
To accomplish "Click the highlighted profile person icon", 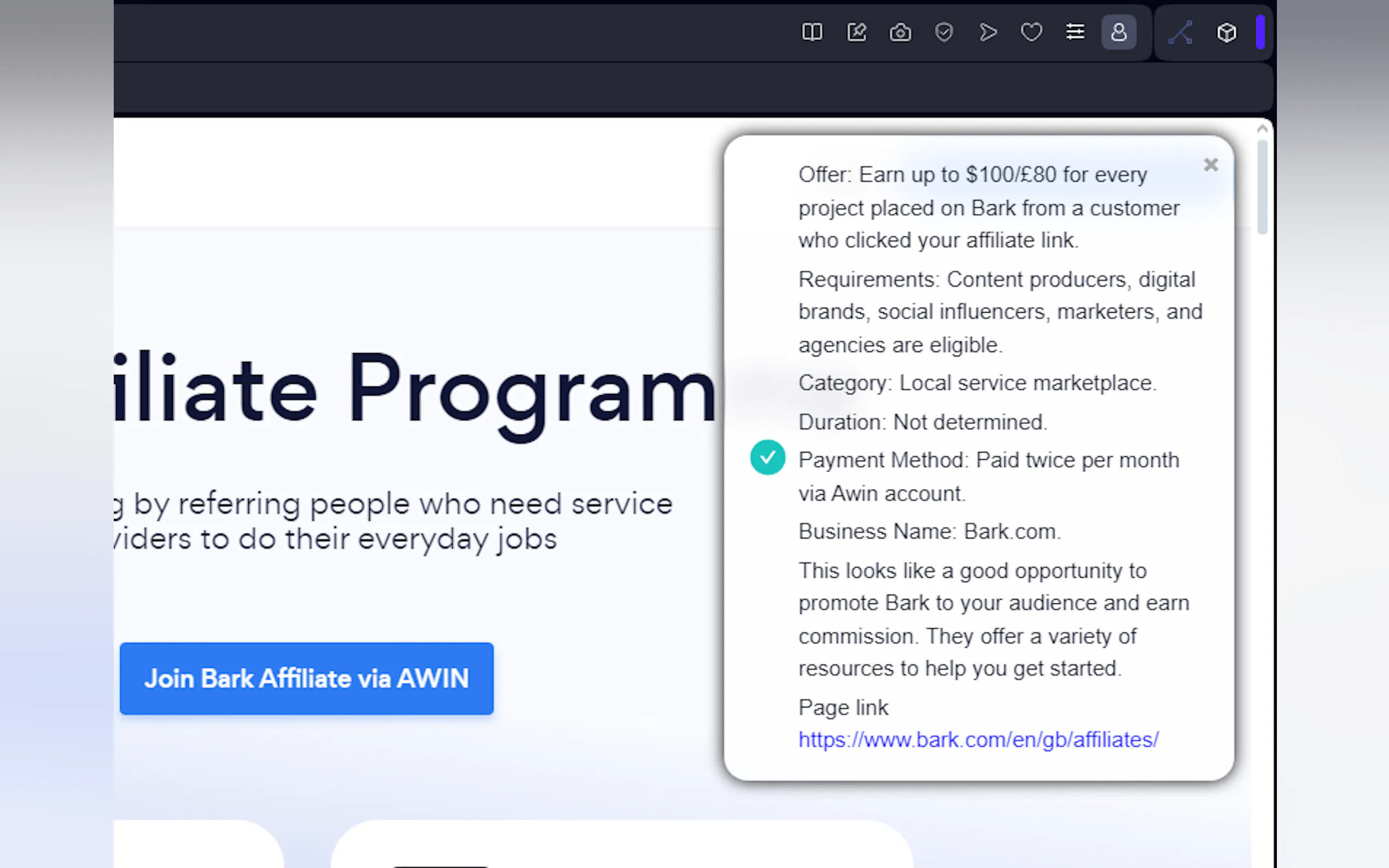I will tap(1118, 32).
